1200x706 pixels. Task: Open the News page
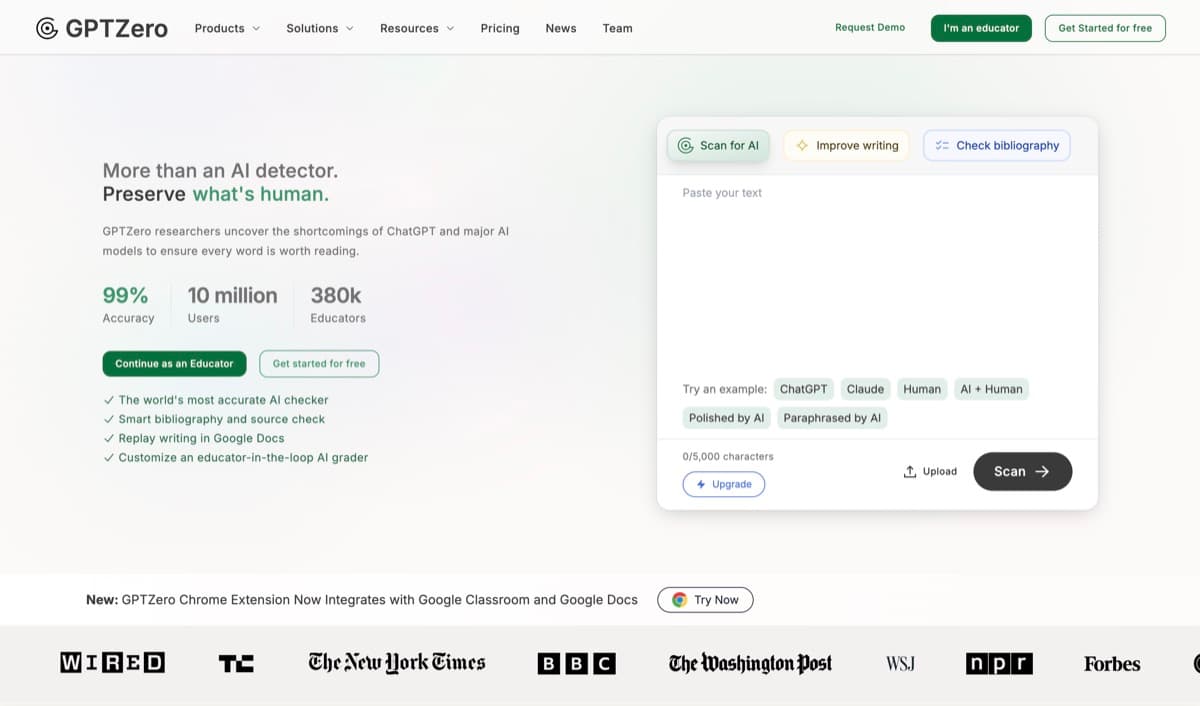(x=561, y=28)
